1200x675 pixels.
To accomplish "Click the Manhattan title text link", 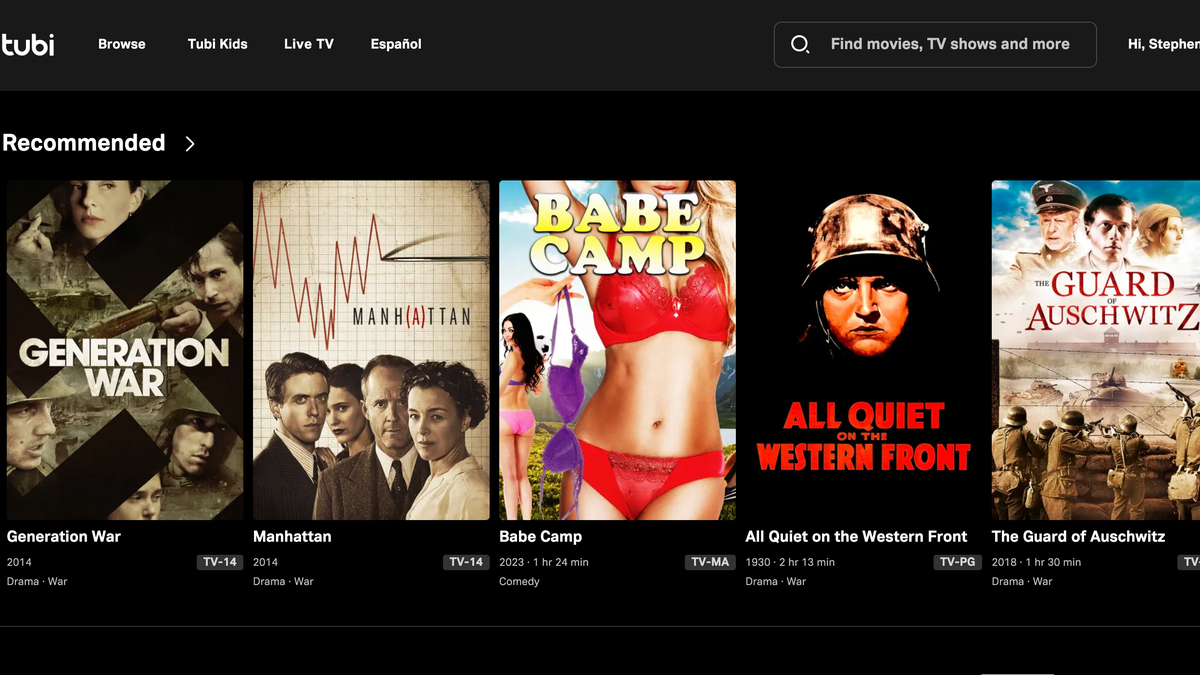I will [x=292, y=536].
